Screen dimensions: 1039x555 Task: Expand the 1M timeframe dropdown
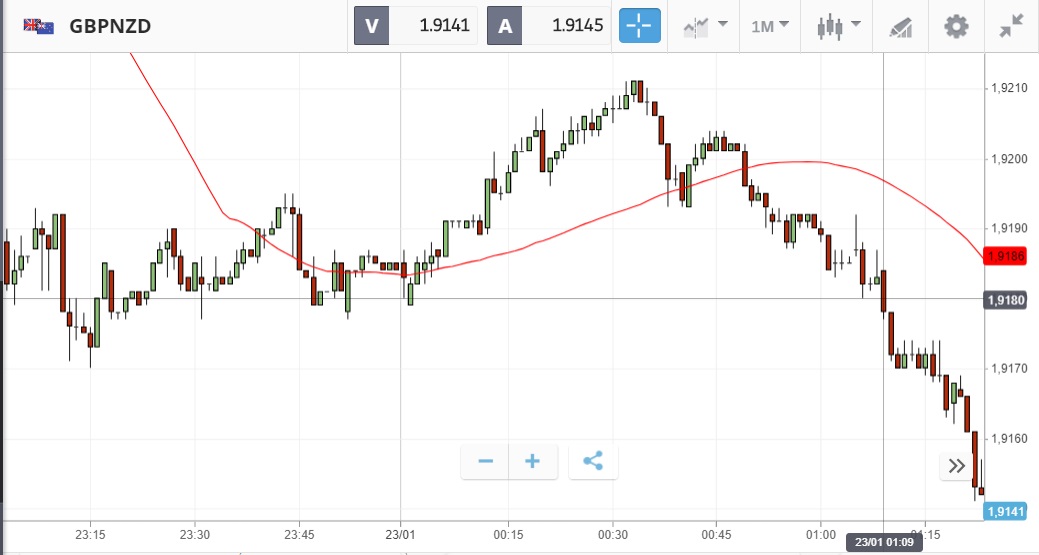(x=770, y=26)
